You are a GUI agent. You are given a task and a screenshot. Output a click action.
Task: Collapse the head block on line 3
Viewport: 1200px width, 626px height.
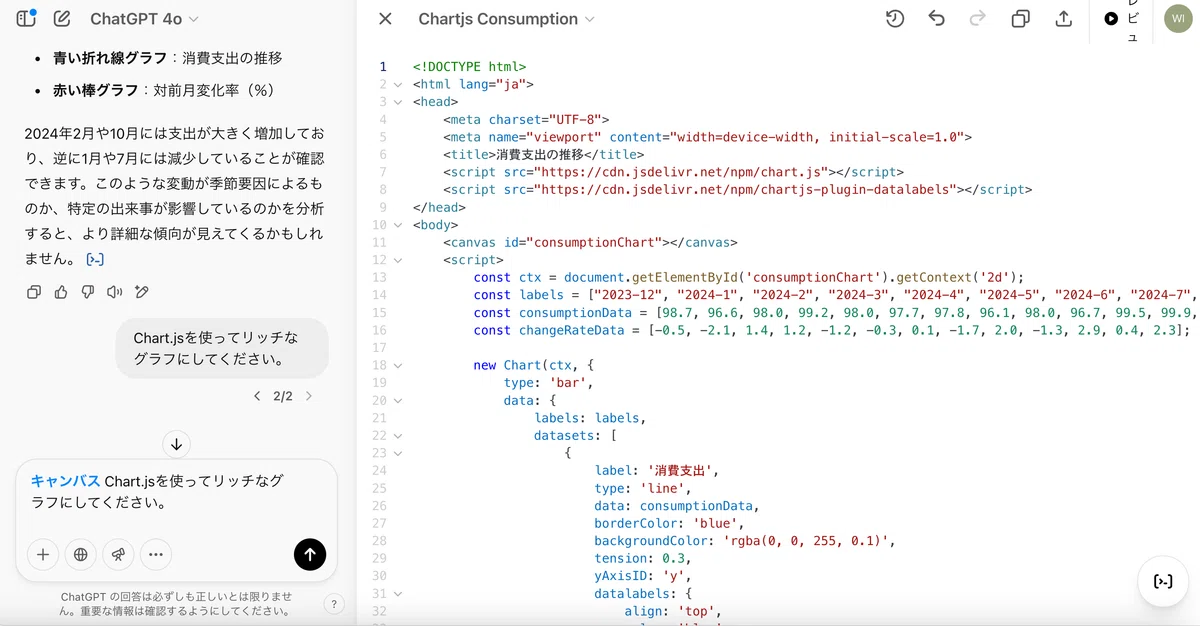398,102
